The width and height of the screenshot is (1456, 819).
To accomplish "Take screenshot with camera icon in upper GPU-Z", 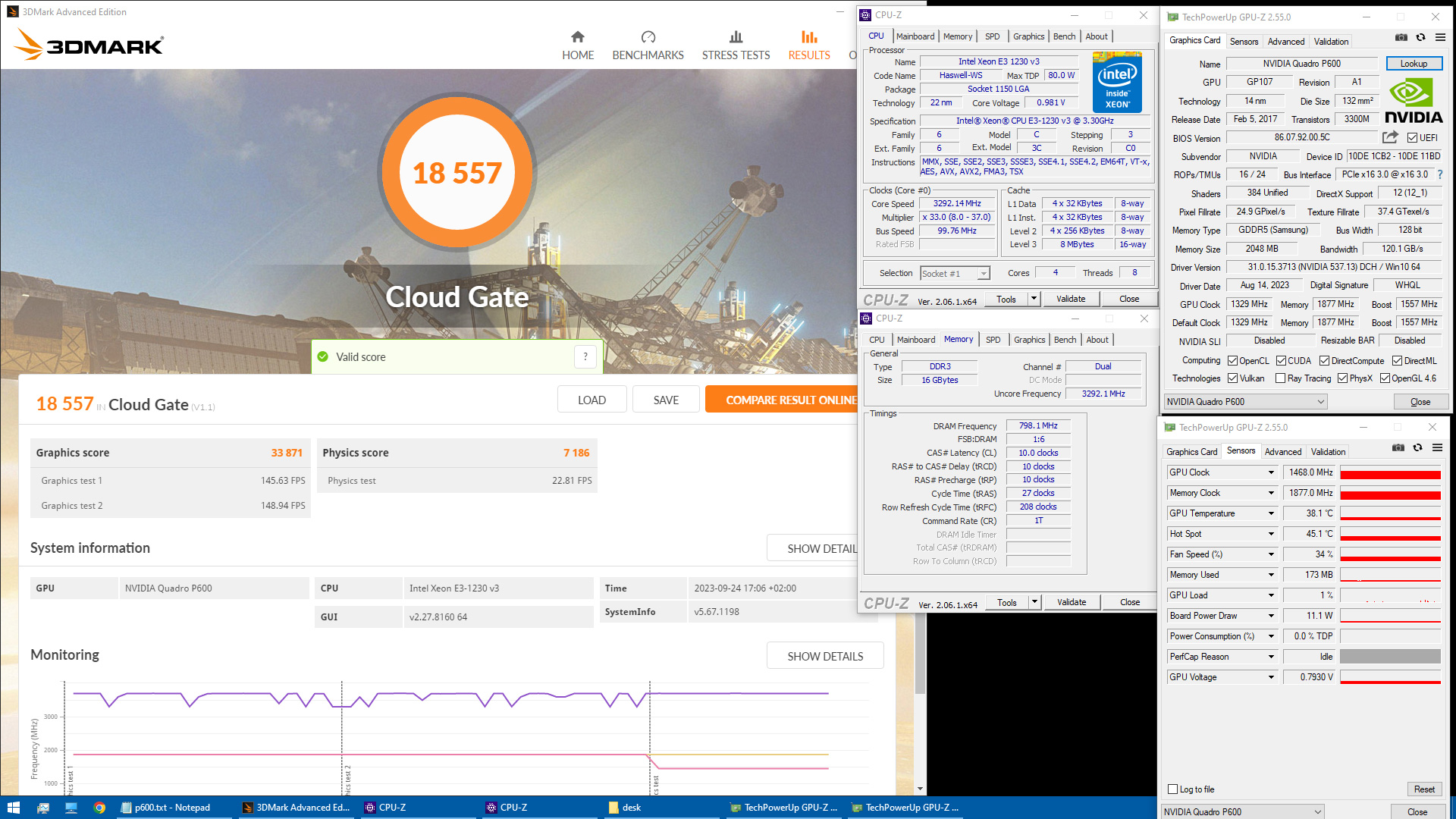I will click(1401, 37).
